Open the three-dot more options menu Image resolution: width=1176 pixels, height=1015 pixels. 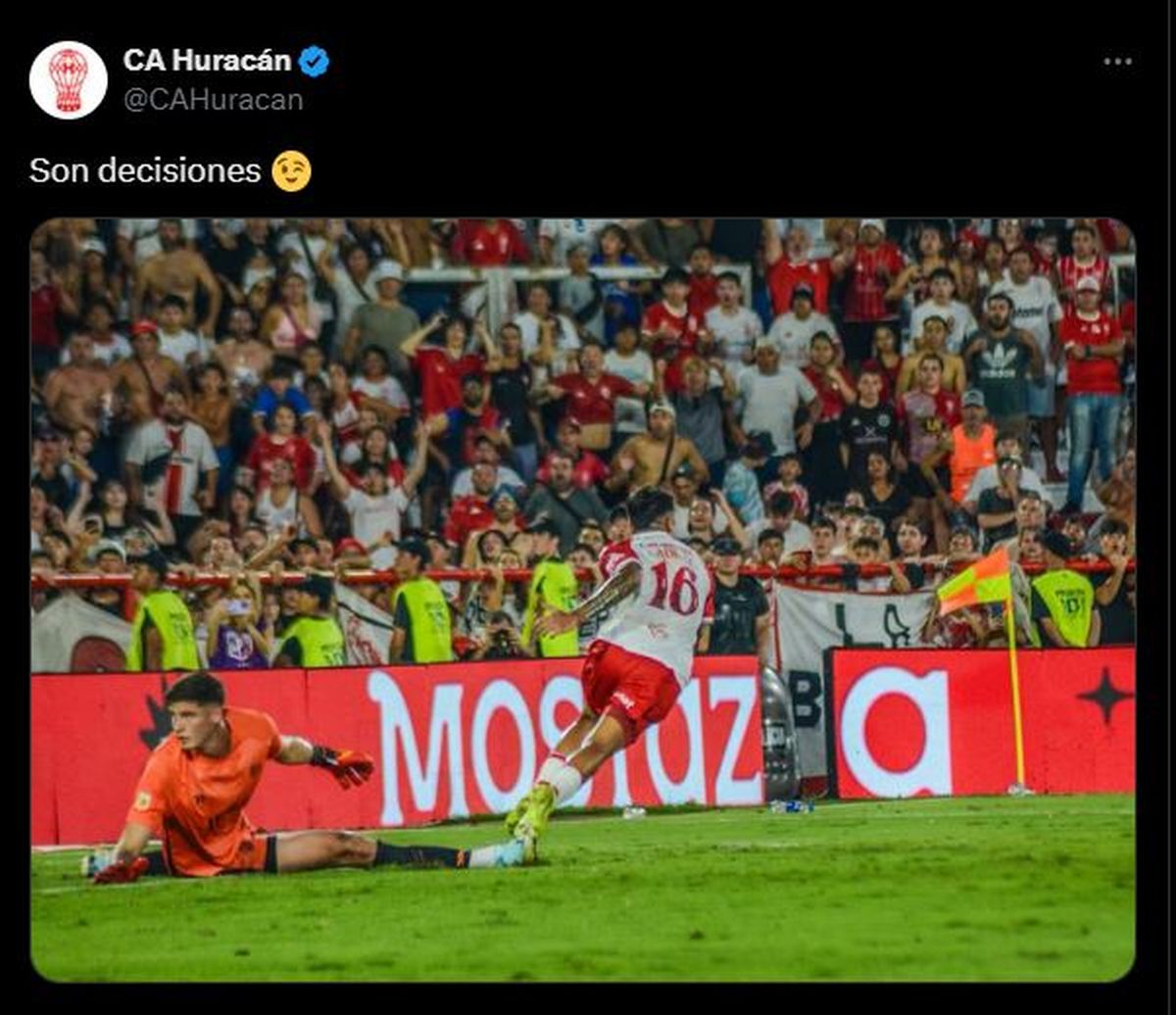click(x=1117, y=61)
